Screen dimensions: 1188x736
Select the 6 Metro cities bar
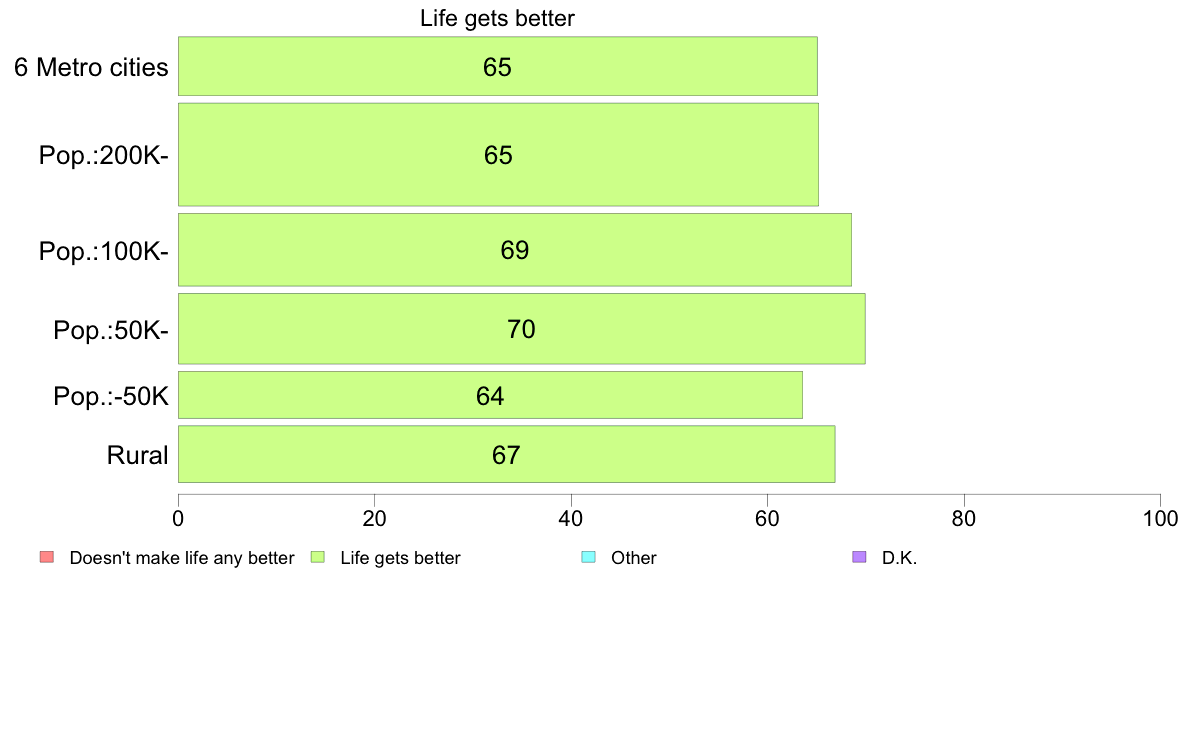click(498, 66)
